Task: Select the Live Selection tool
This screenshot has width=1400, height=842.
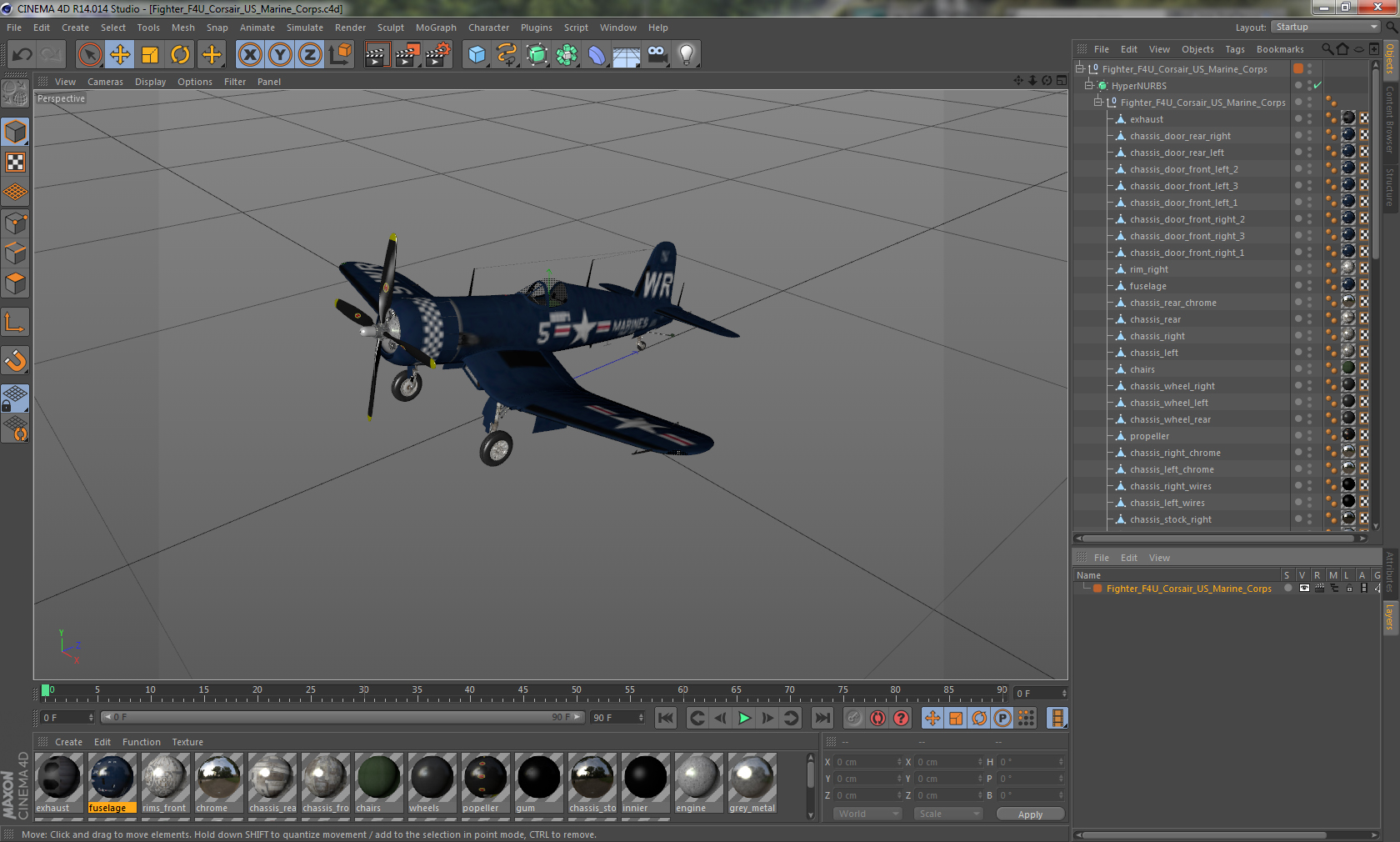Action: [x=90, y=55]
